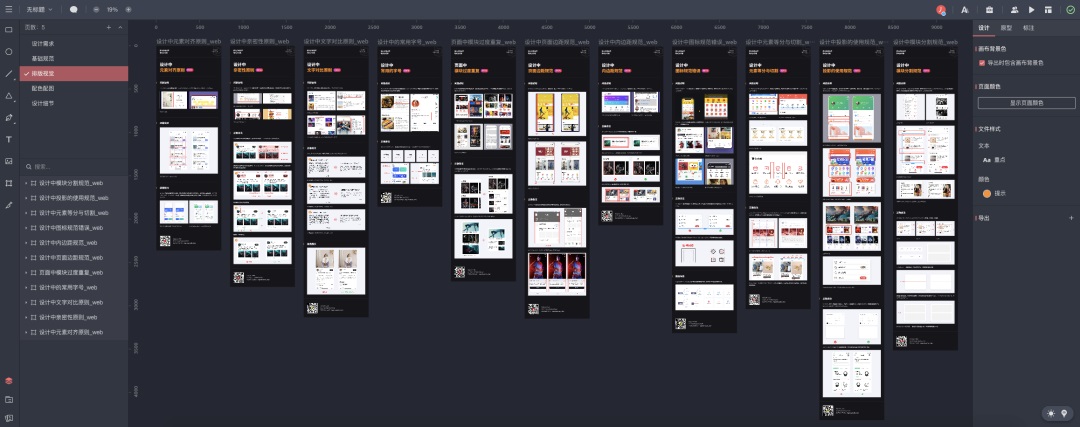1080x427 pixels.
Task: Expand the 设计中页面边距规范_web layer
Action: tap(26, 258)
